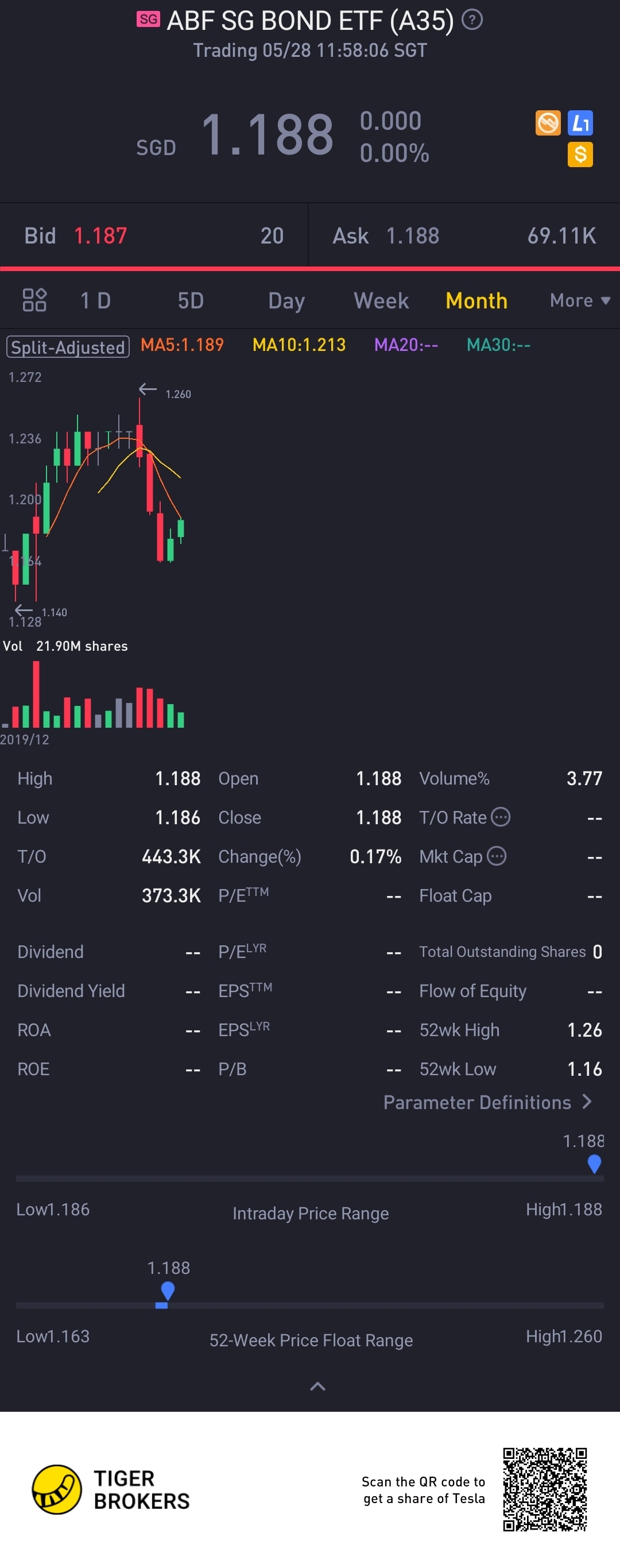This screenshot has height=1568, width=620.
Task: Tap the T/O Rate info icon
Action: tap(500, 817)
